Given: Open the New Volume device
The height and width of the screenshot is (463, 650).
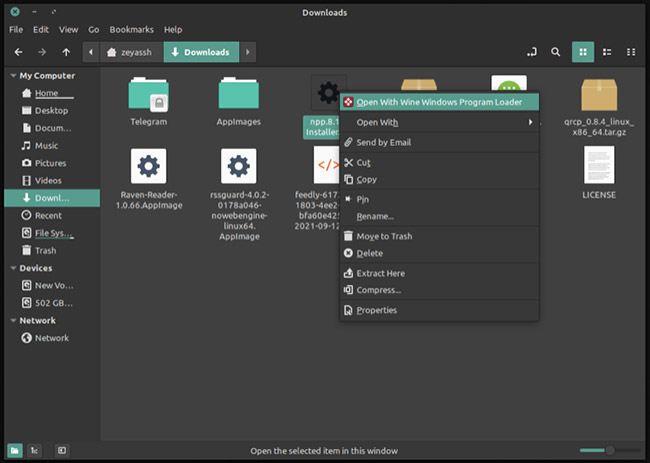Looking at the screenshot, I should (x=52, y=286).
